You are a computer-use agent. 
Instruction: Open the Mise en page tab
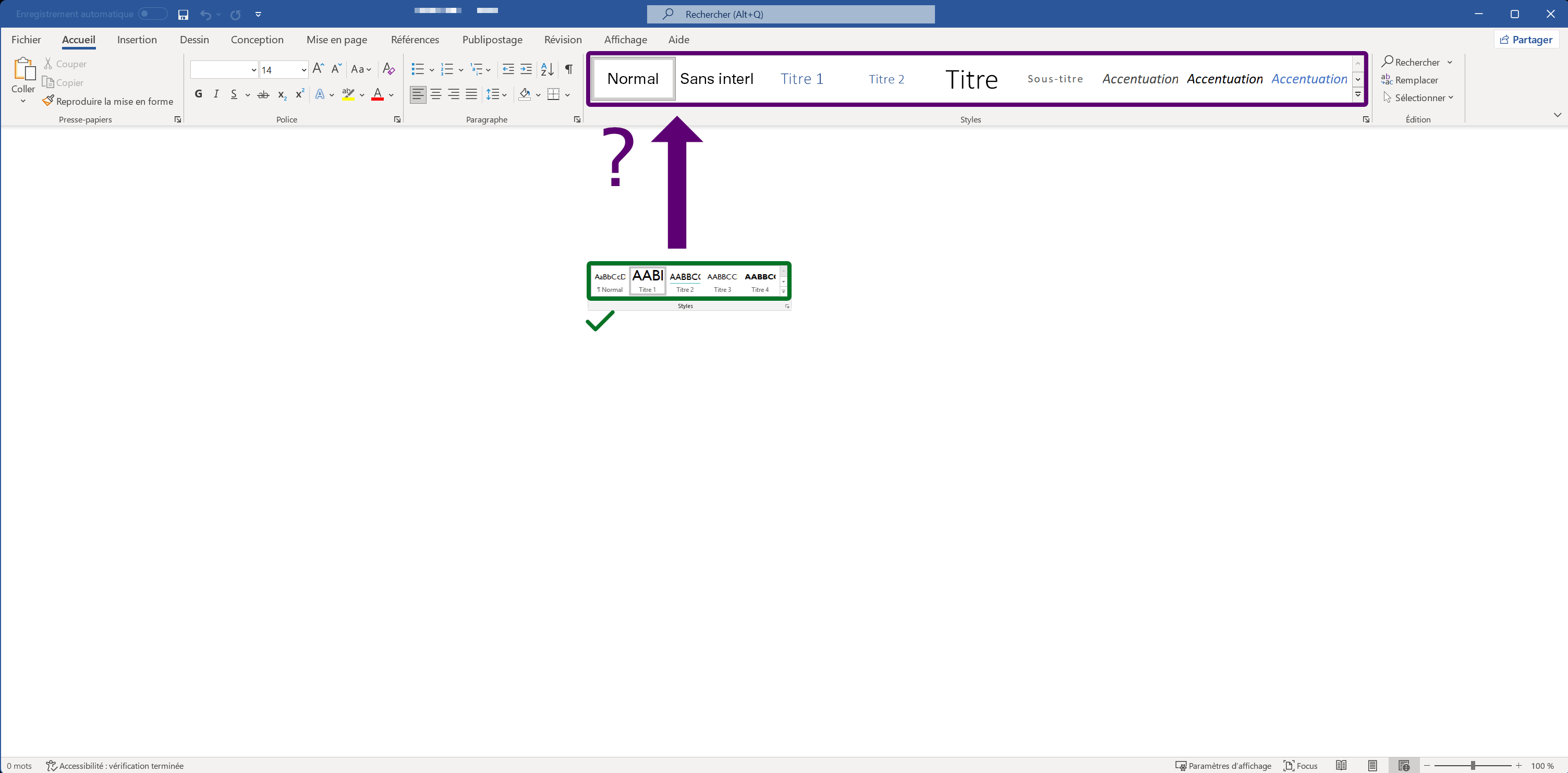[x=337, y=40]
